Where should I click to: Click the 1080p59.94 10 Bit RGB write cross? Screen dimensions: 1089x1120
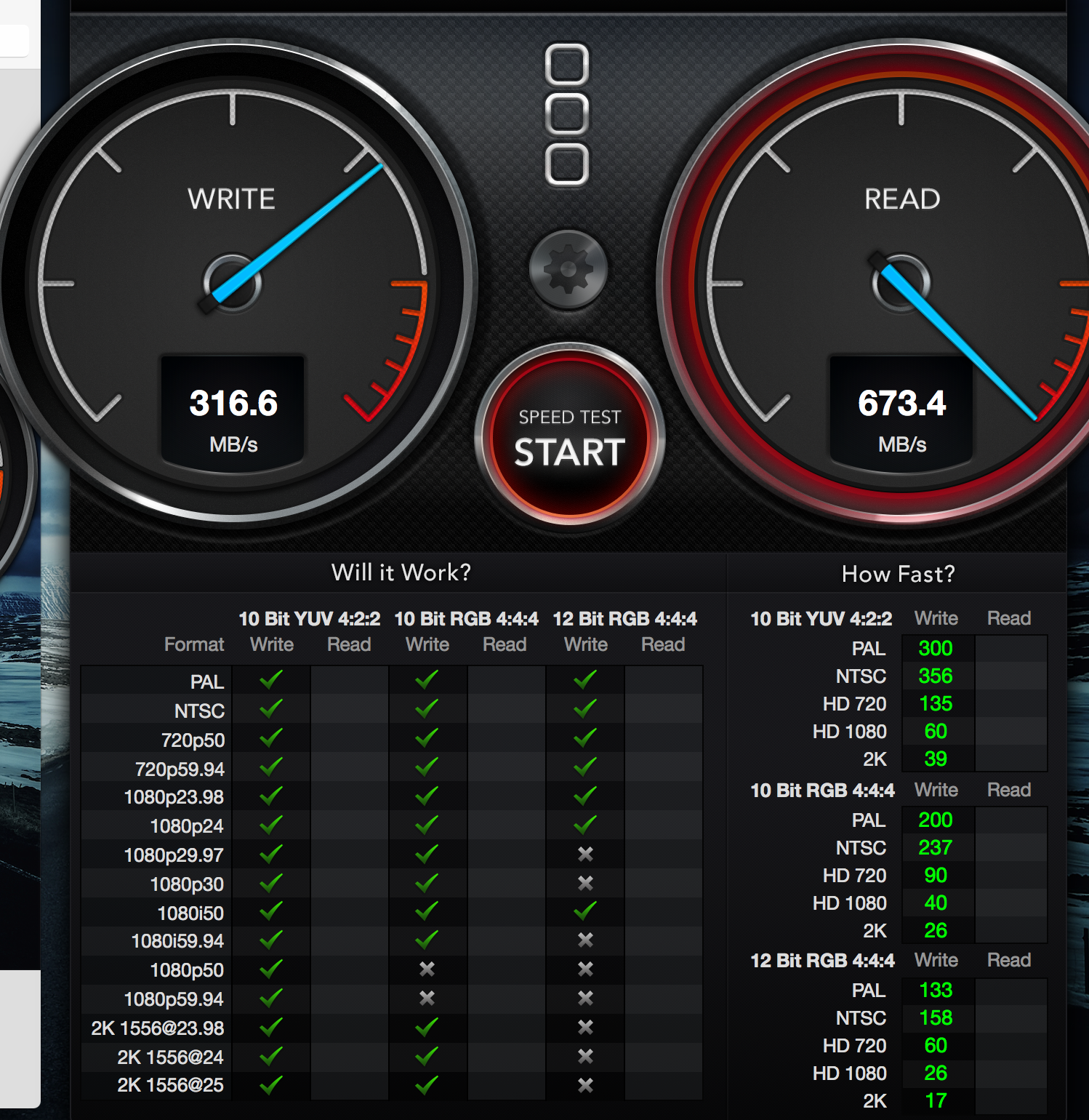427,998
